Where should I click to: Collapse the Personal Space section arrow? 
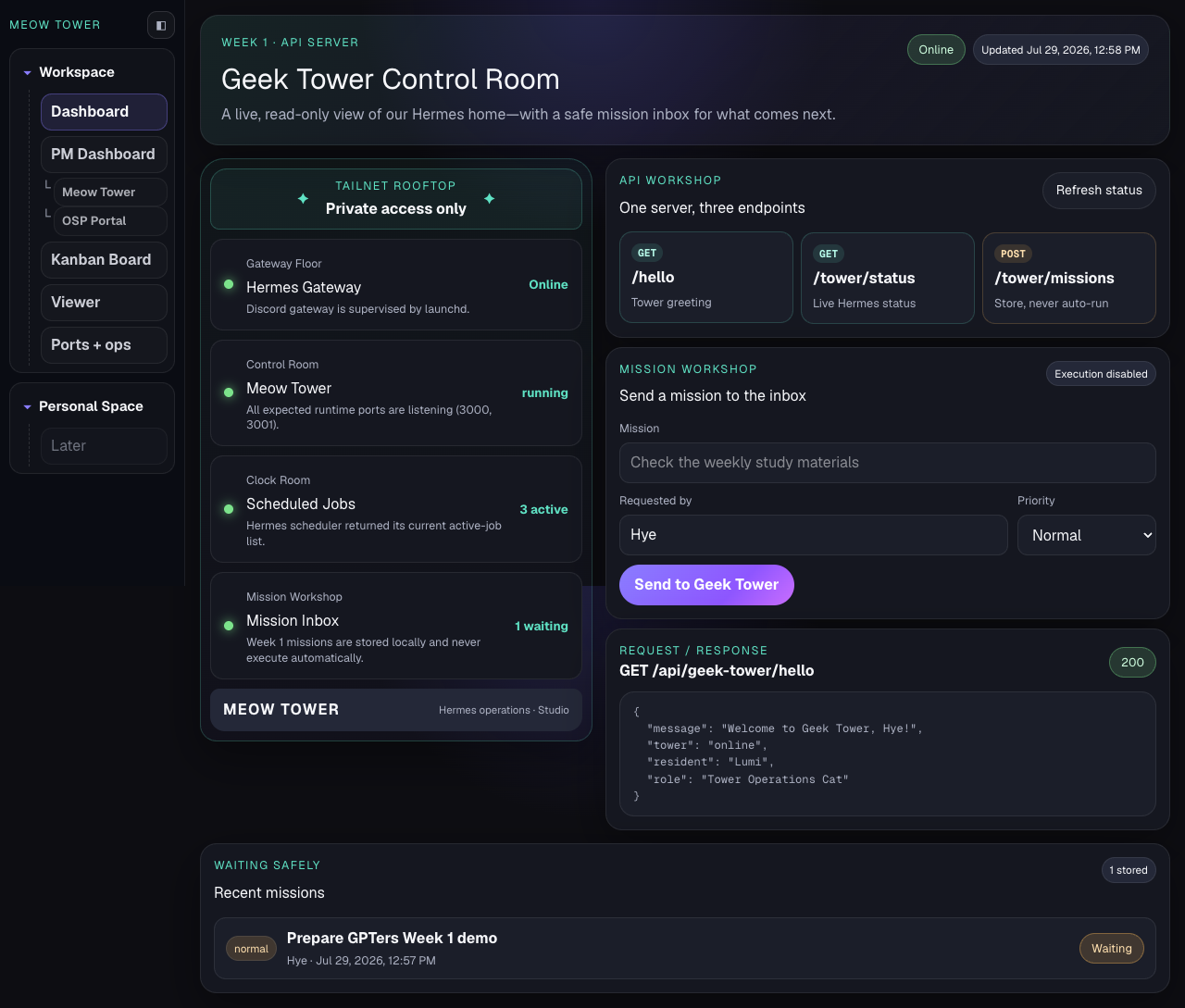coord(28,406)
